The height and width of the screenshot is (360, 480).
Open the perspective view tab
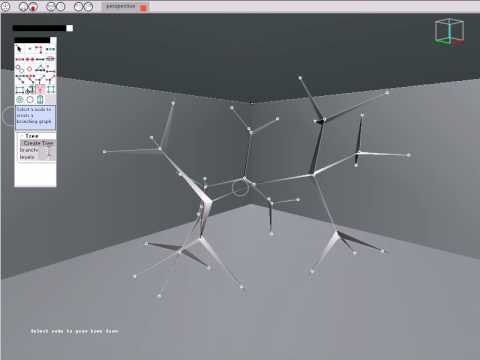click(121, 6)
